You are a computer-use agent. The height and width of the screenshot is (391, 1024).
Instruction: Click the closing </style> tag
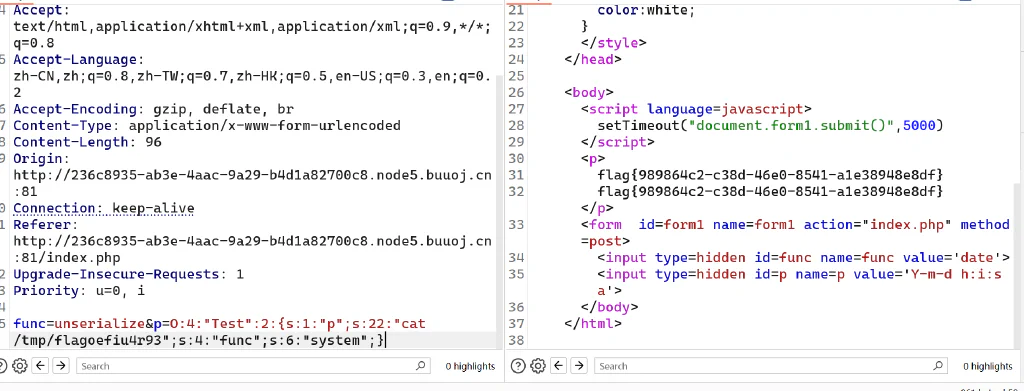click(x=613, y=43)
